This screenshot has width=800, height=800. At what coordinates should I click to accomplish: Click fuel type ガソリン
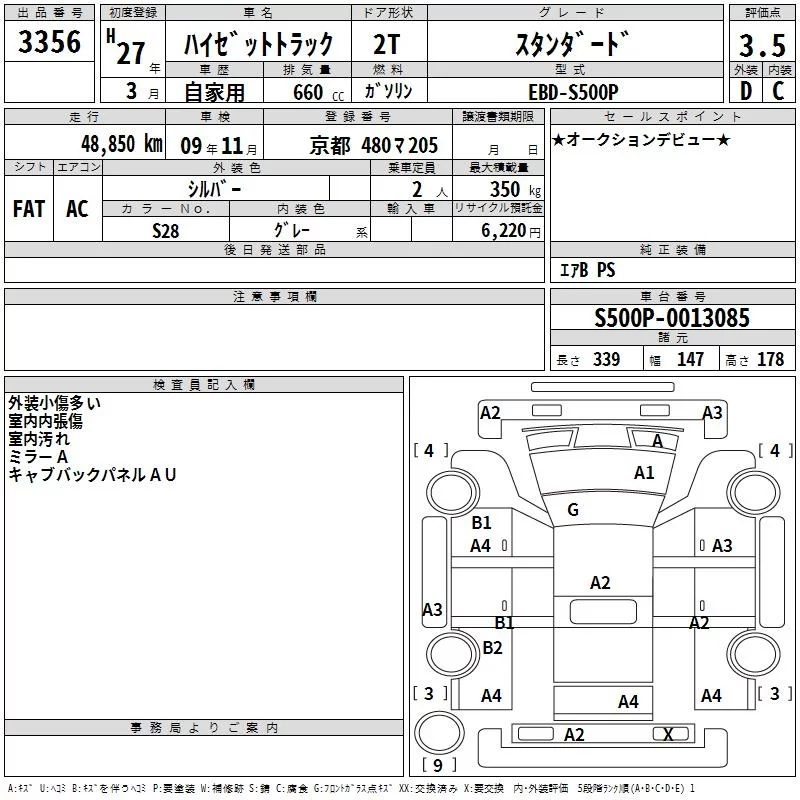388,91
